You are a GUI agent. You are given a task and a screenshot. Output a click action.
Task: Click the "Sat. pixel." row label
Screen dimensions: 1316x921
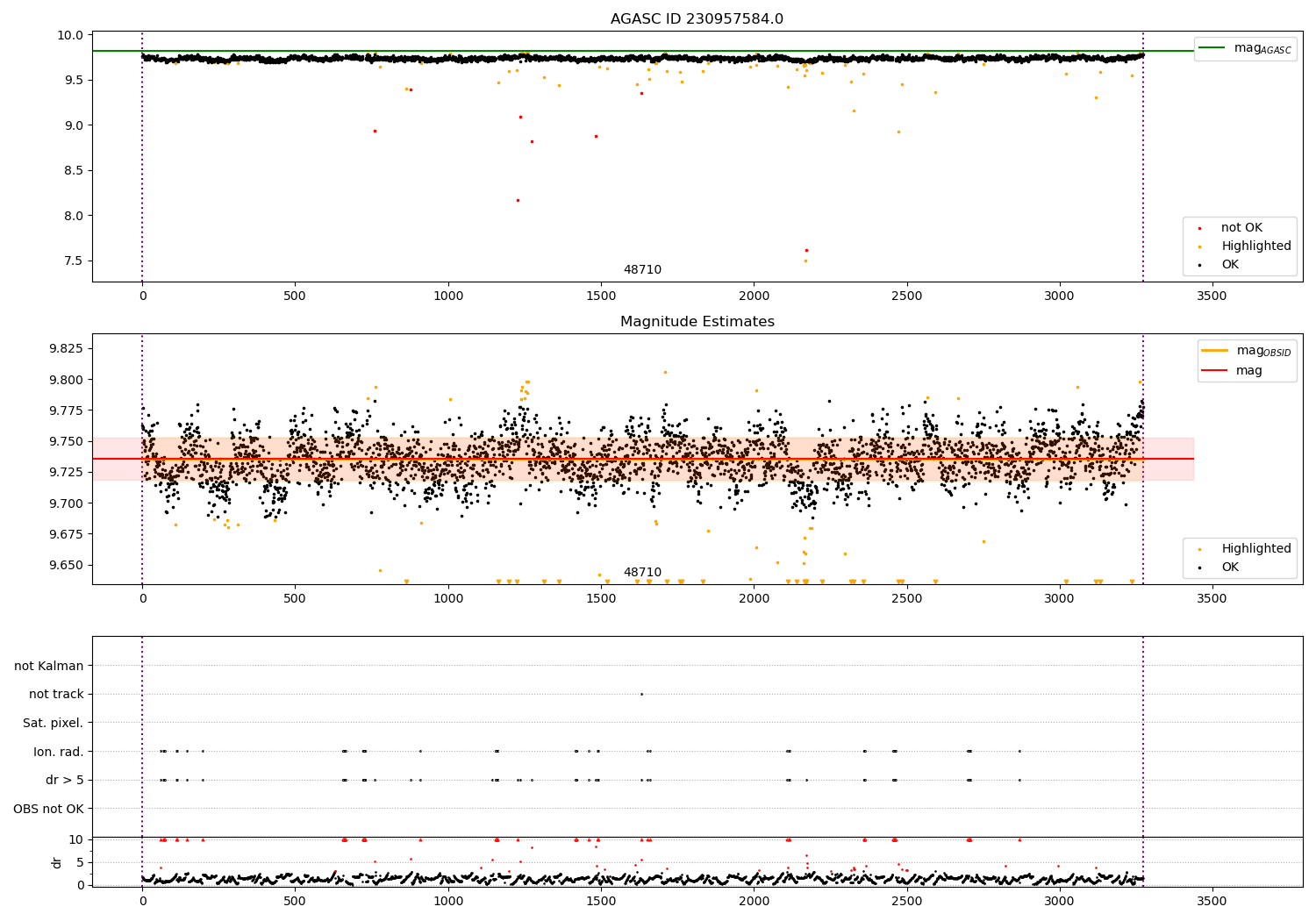pos(54,724)
